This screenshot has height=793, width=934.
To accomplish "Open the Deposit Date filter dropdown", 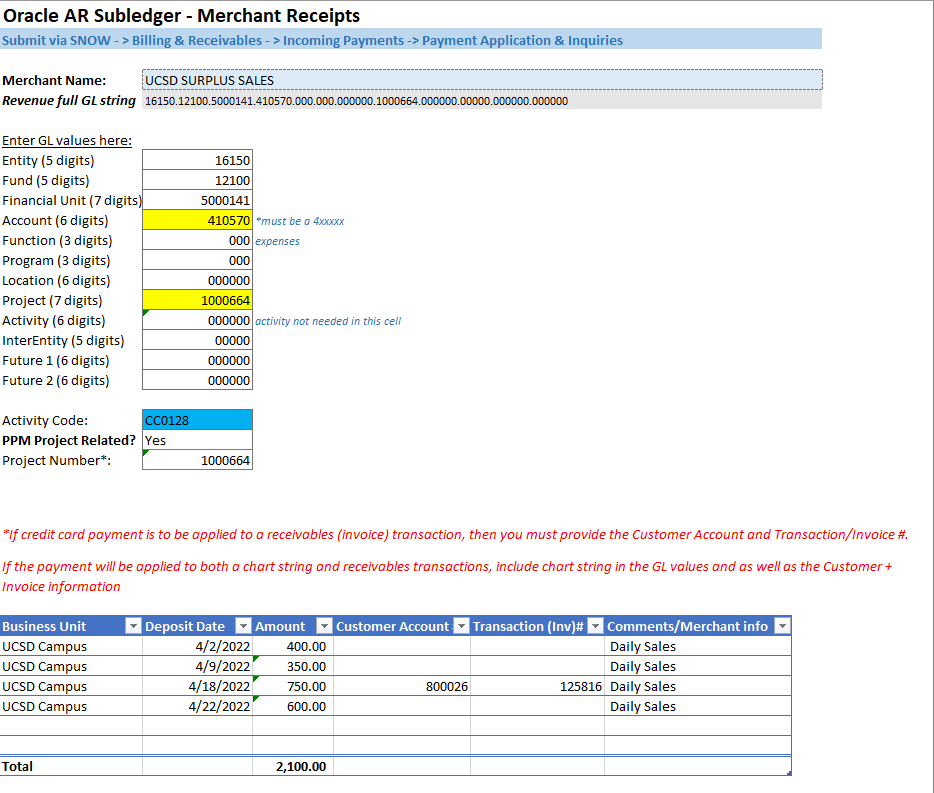I will click(242, 626).
